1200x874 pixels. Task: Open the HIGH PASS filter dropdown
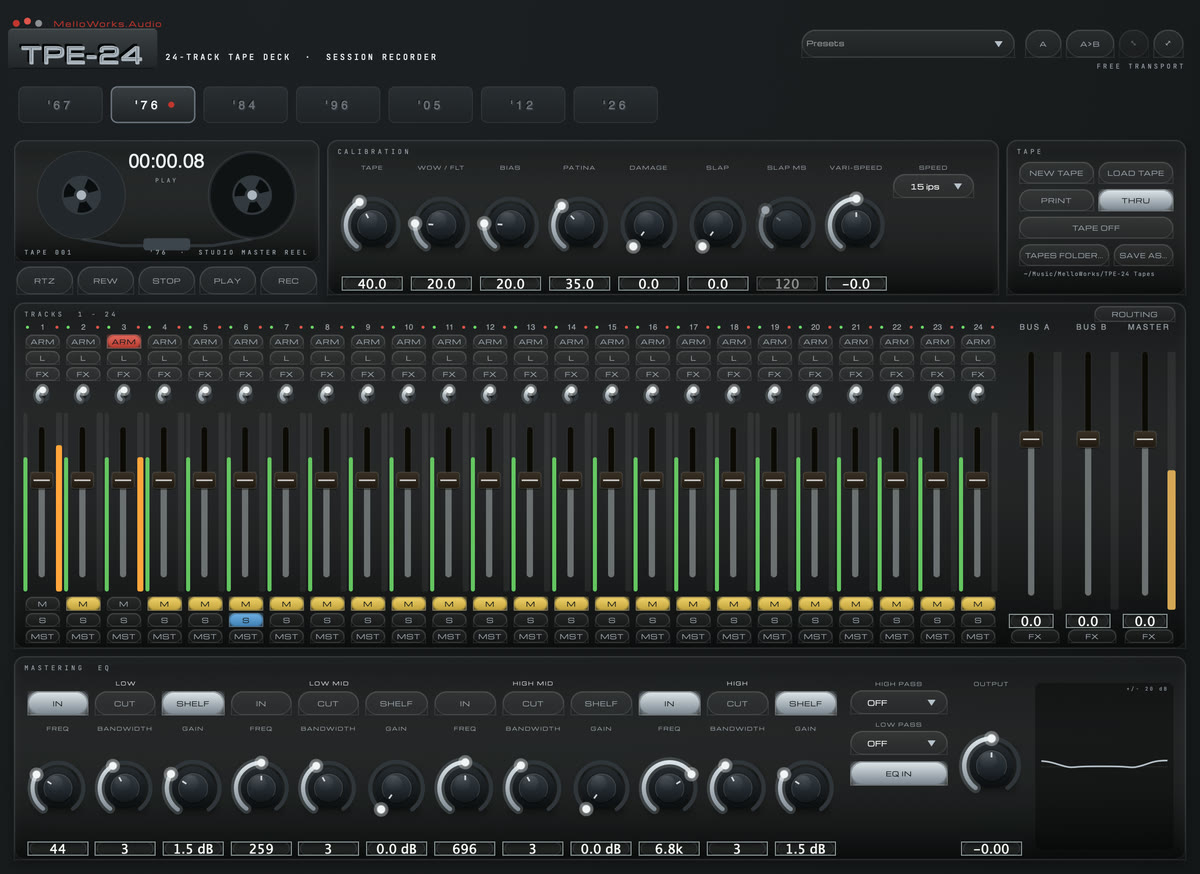point(899,703)
